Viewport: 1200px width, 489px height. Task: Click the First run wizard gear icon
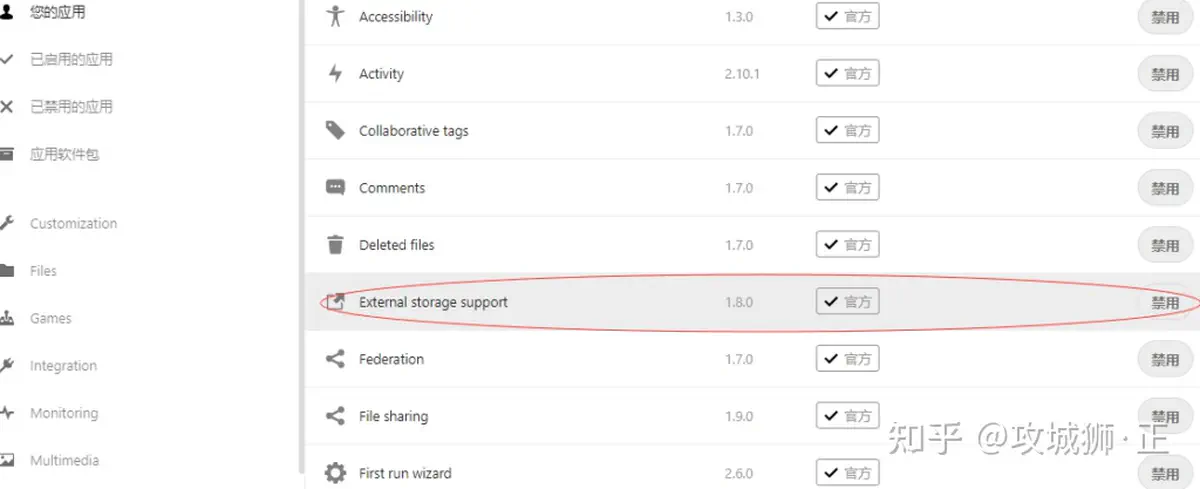336,473
